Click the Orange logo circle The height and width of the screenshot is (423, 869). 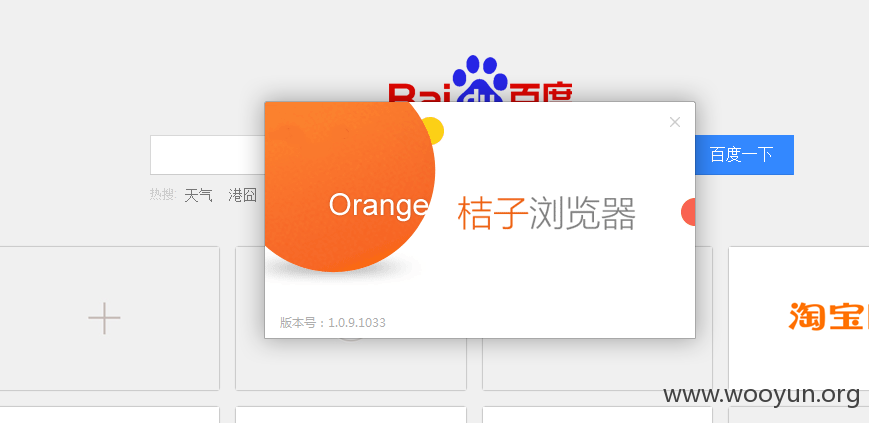(x=350, y=187)
